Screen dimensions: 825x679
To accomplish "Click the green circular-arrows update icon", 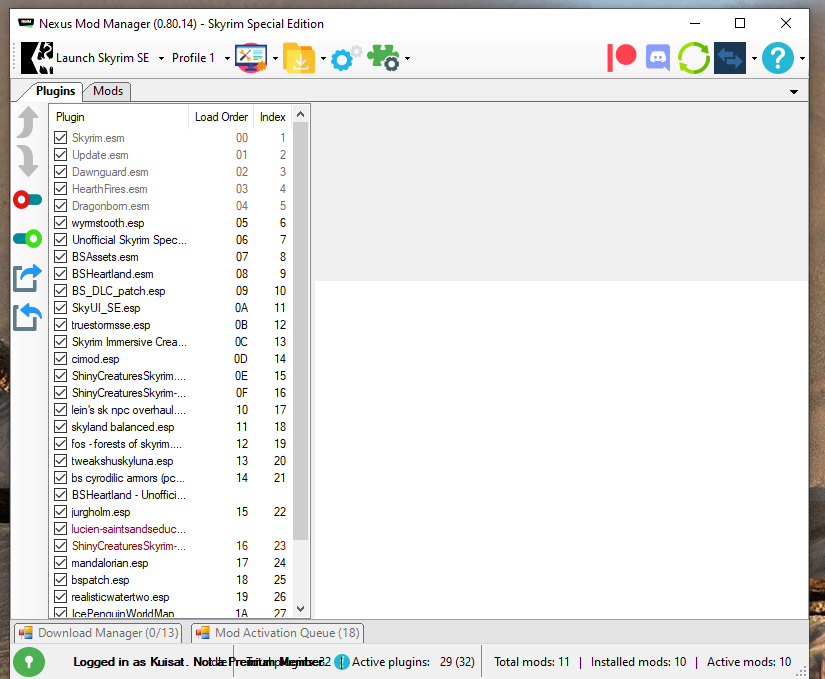I will click(x=693, y=57).
